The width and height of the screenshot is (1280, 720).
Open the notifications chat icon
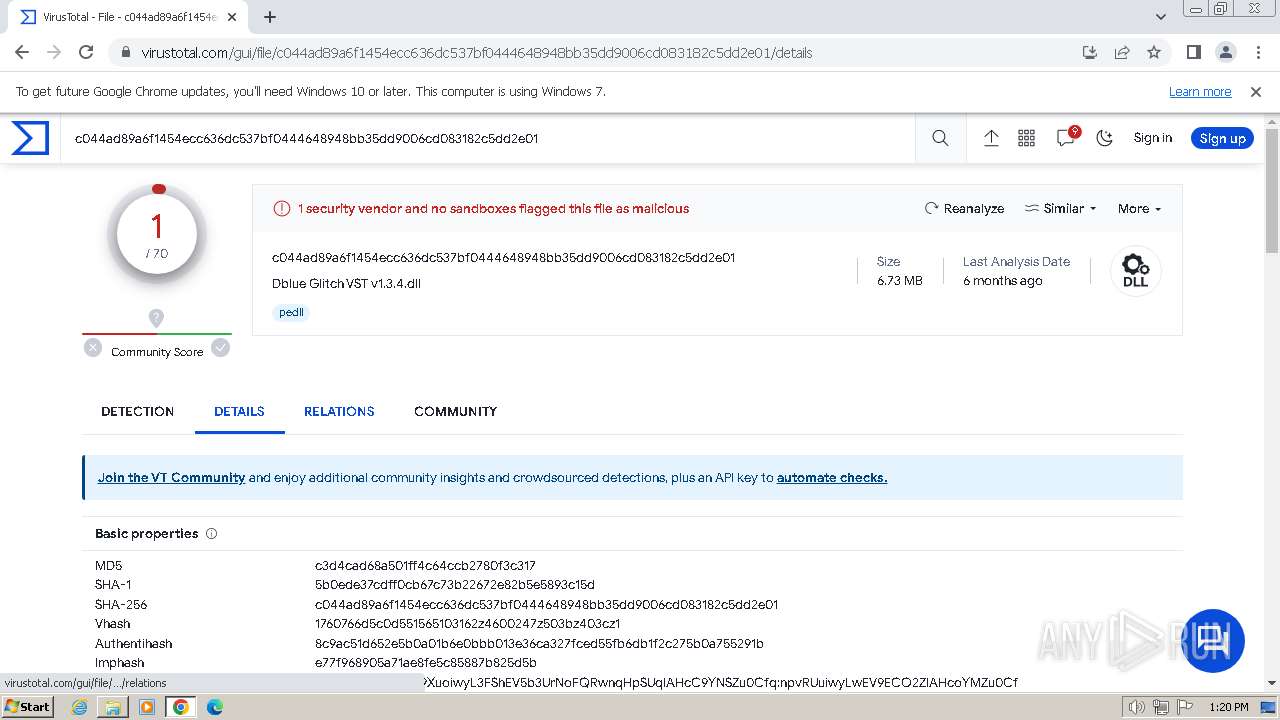click(x=1066, y=138)
